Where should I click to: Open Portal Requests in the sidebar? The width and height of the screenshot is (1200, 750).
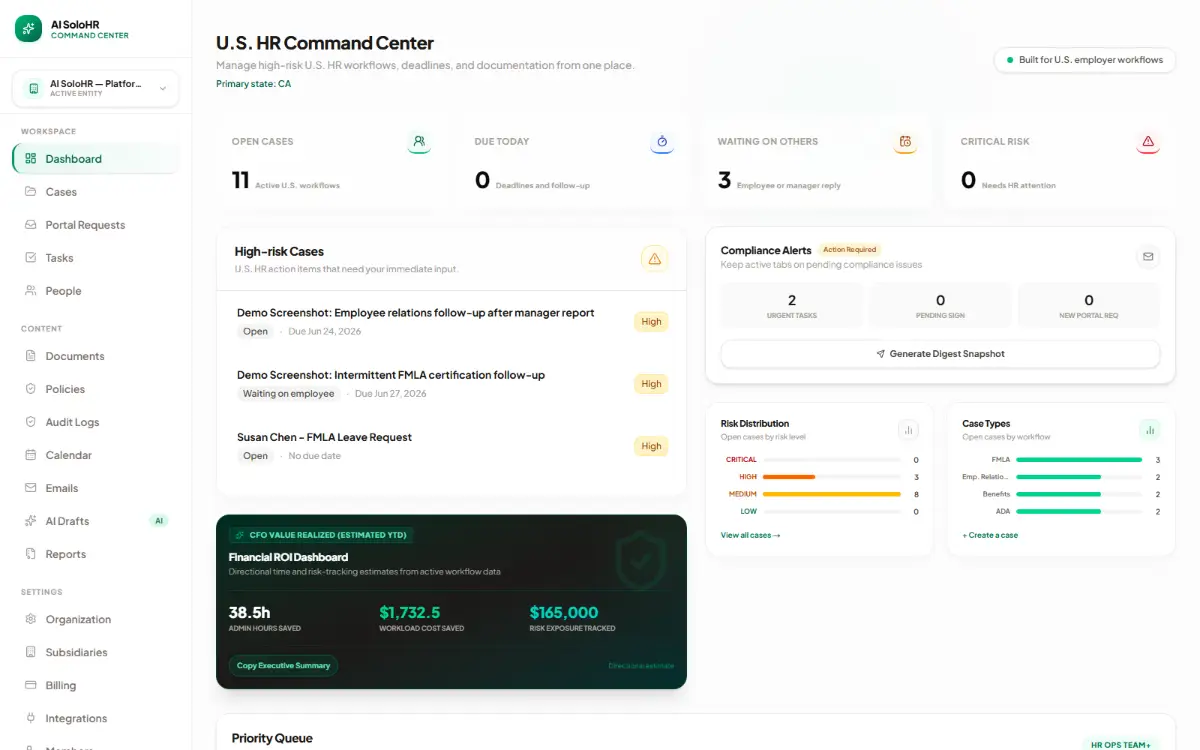click(96, 225)
